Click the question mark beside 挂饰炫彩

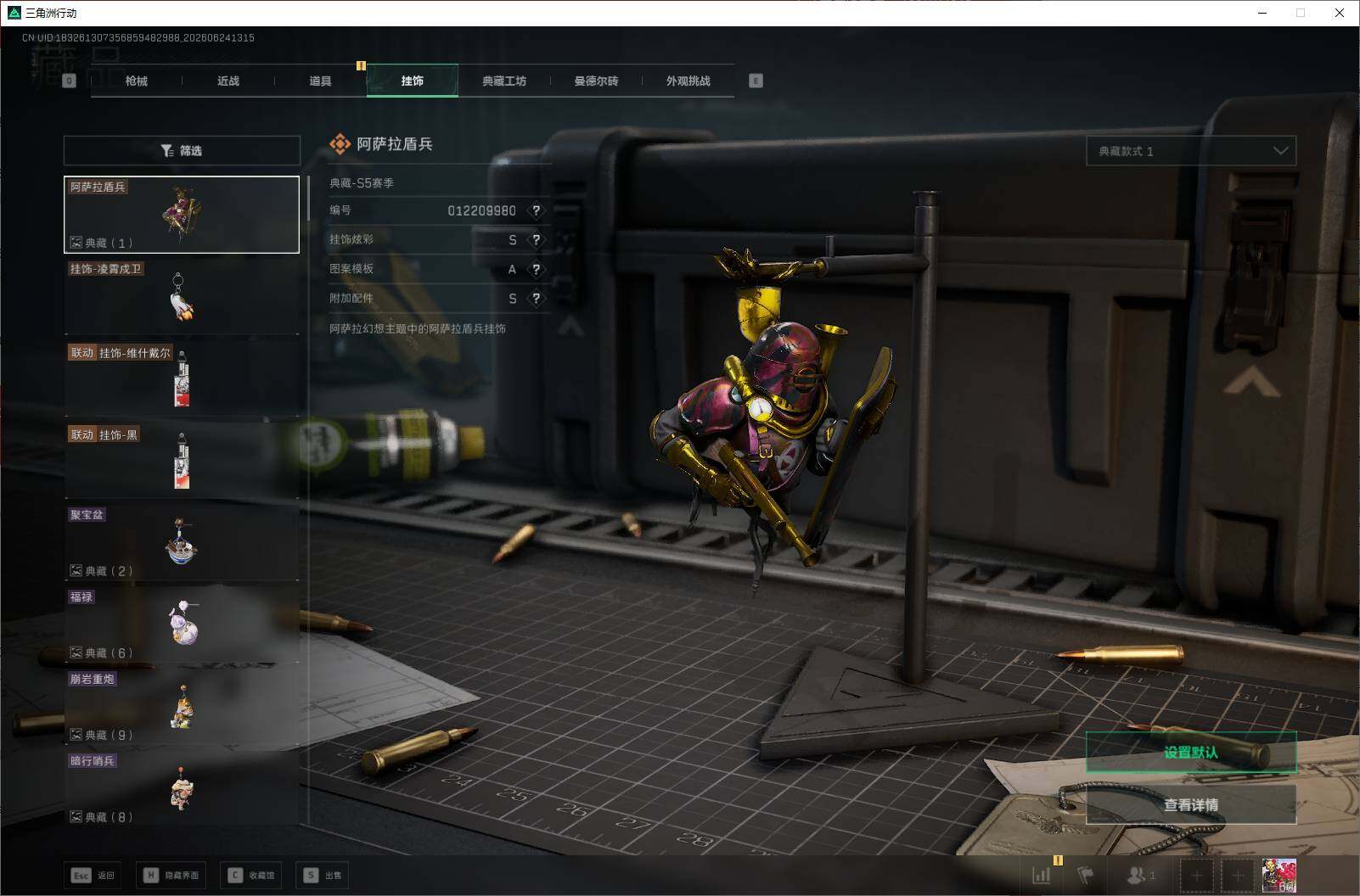click(536, 240)
